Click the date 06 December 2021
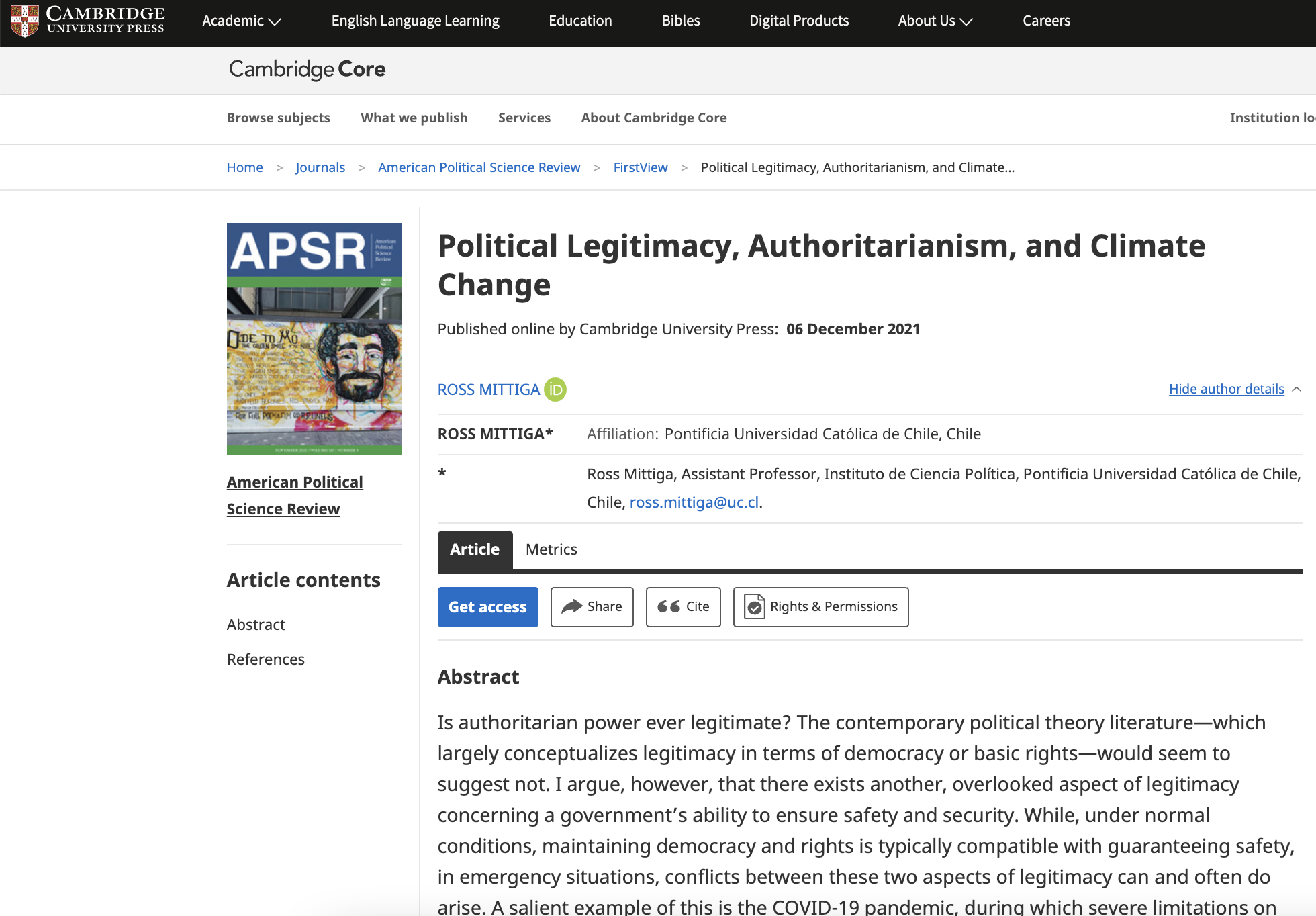The width and height of the screenshot is (1316, 916). tap(853, 329)
